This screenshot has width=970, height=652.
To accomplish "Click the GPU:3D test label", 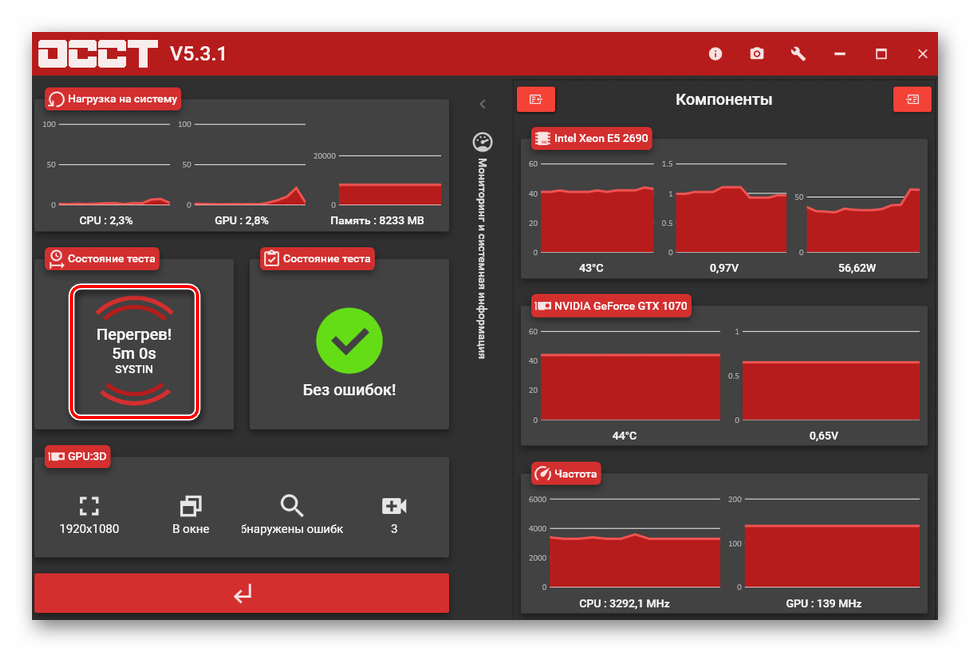I will (x=78, y=457).
